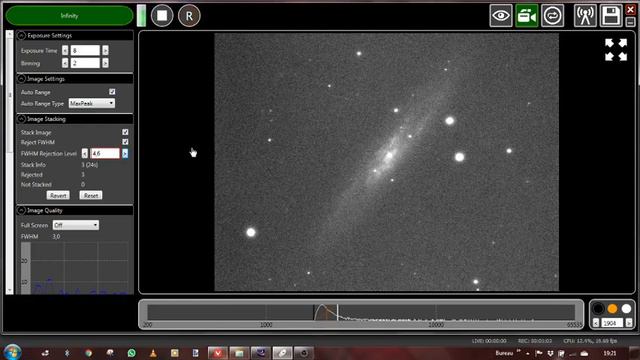Decrease Binning with left arrow
This screenshot has width=640, height=360.
65,63
